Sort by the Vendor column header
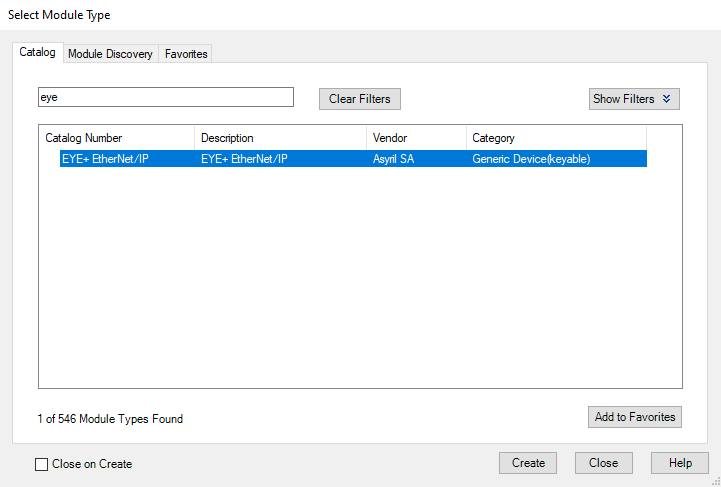 click(x=415, y=138)
